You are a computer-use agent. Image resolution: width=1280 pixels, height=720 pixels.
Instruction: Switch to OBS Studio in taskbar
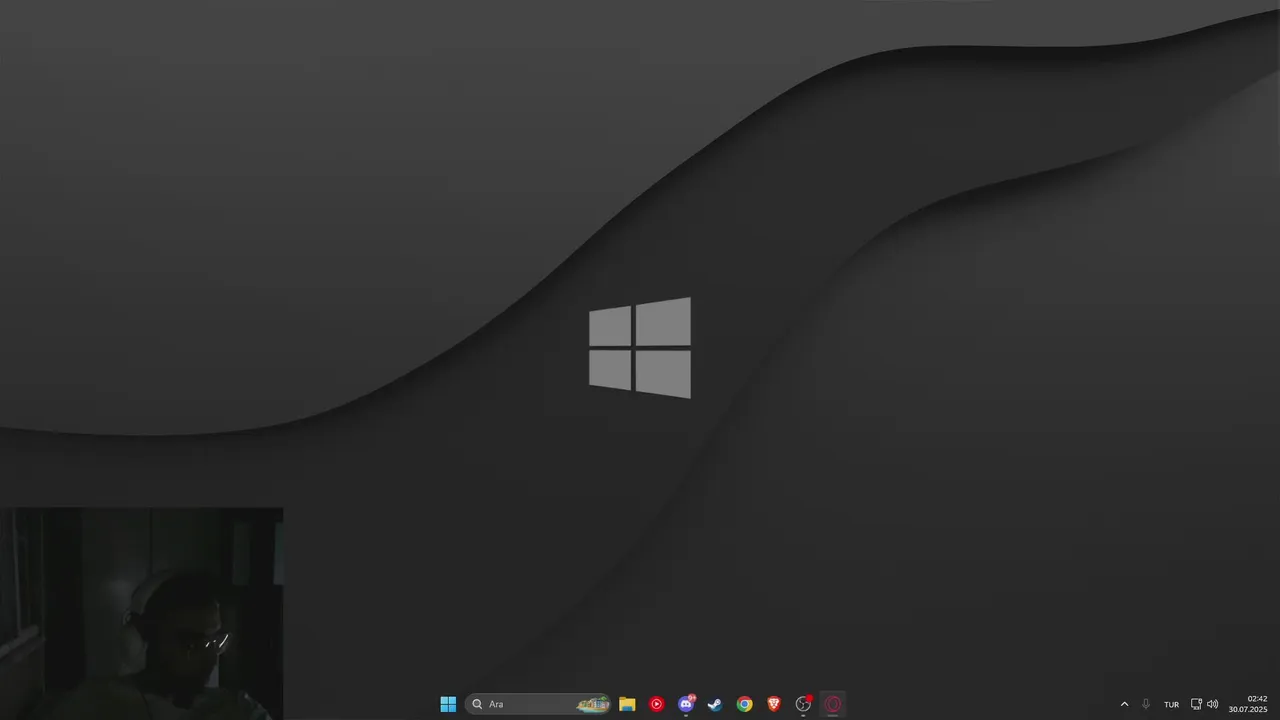click(x=803, y=704)
